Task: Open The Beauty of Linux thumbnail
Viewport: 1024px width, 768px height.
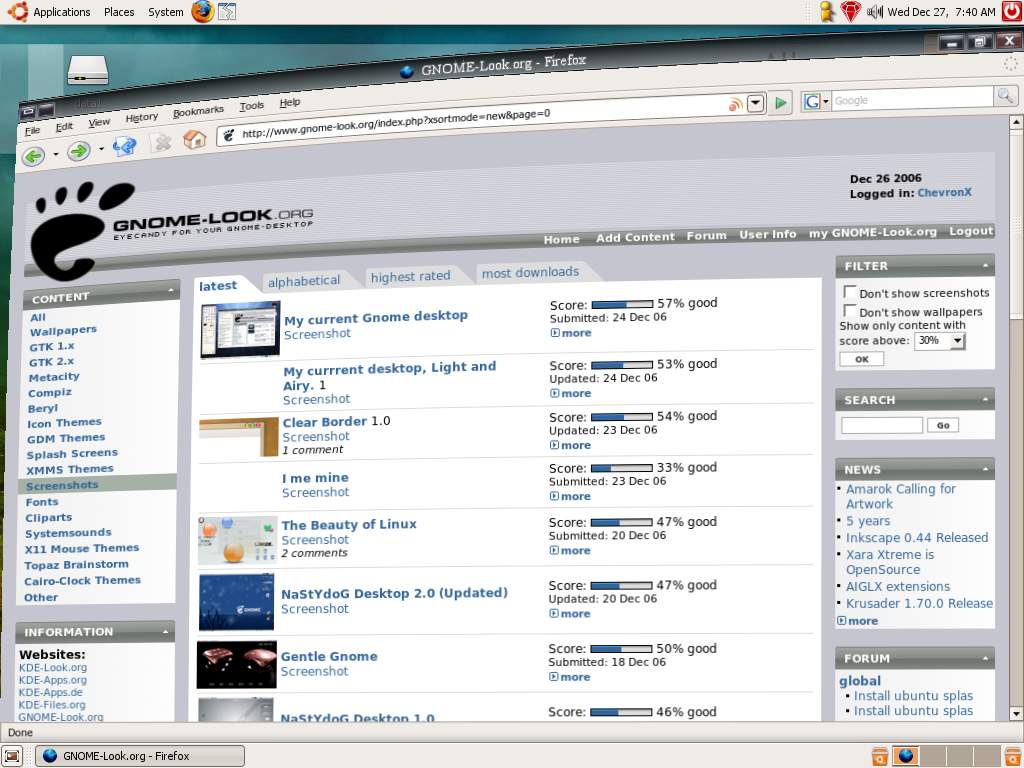Action: click(238, 540)
